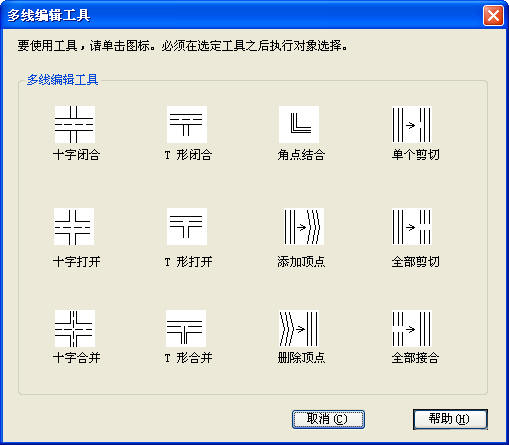This screenshot has width=509, height=445.
Task: Click the 单个剪切 text label
Action: (415, 155)
